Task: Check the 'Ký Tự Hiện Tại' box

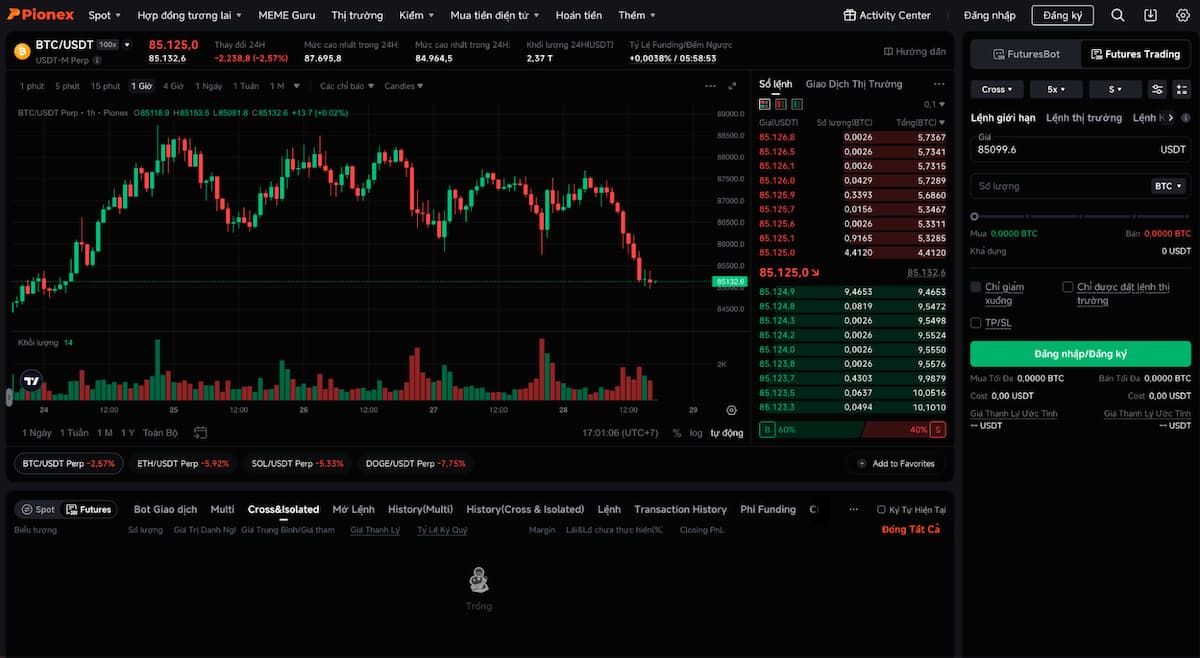Action: [881, 510]
